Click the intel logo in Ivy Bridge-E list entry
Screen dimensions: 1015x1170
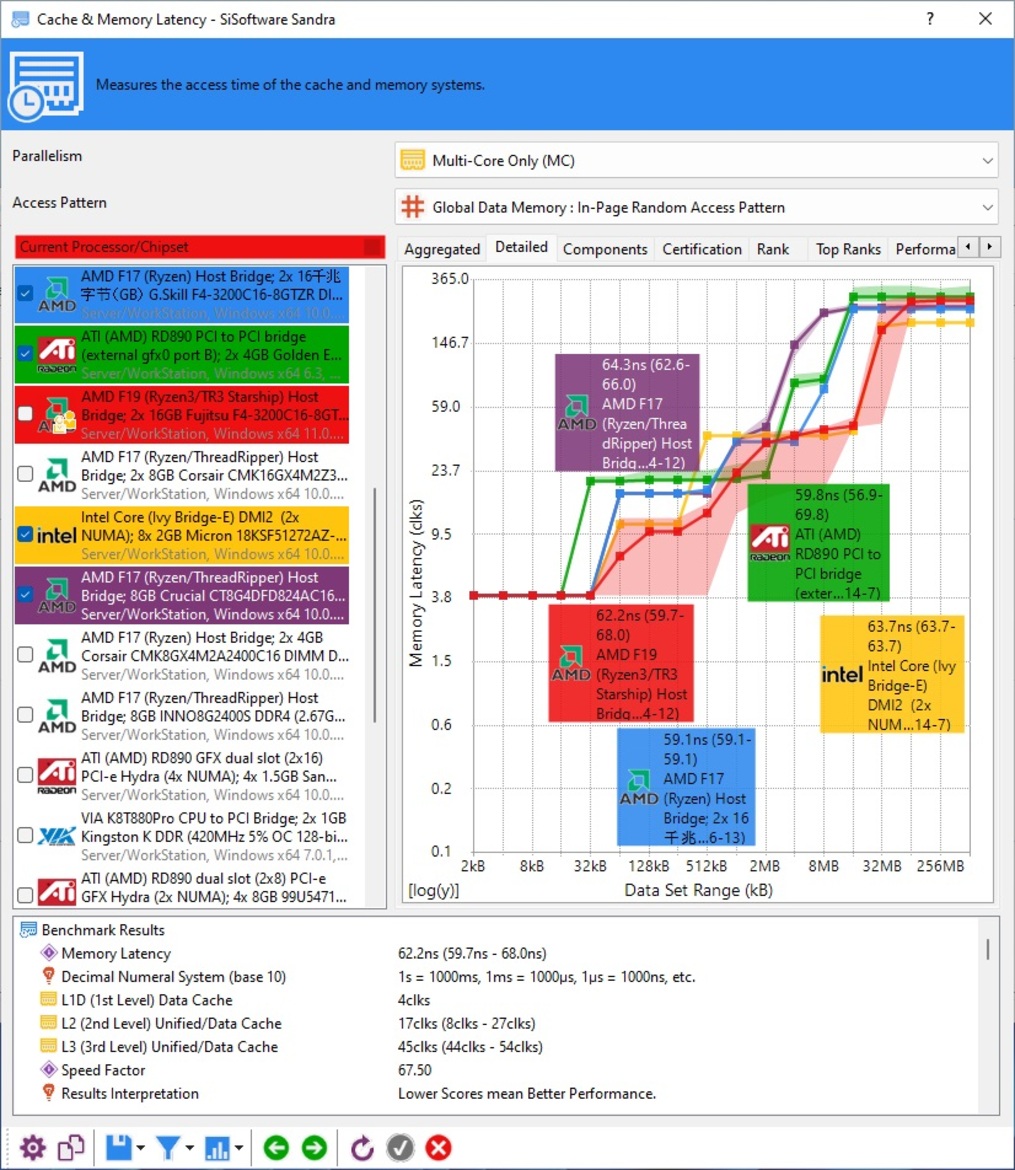(x=57, y=535)
